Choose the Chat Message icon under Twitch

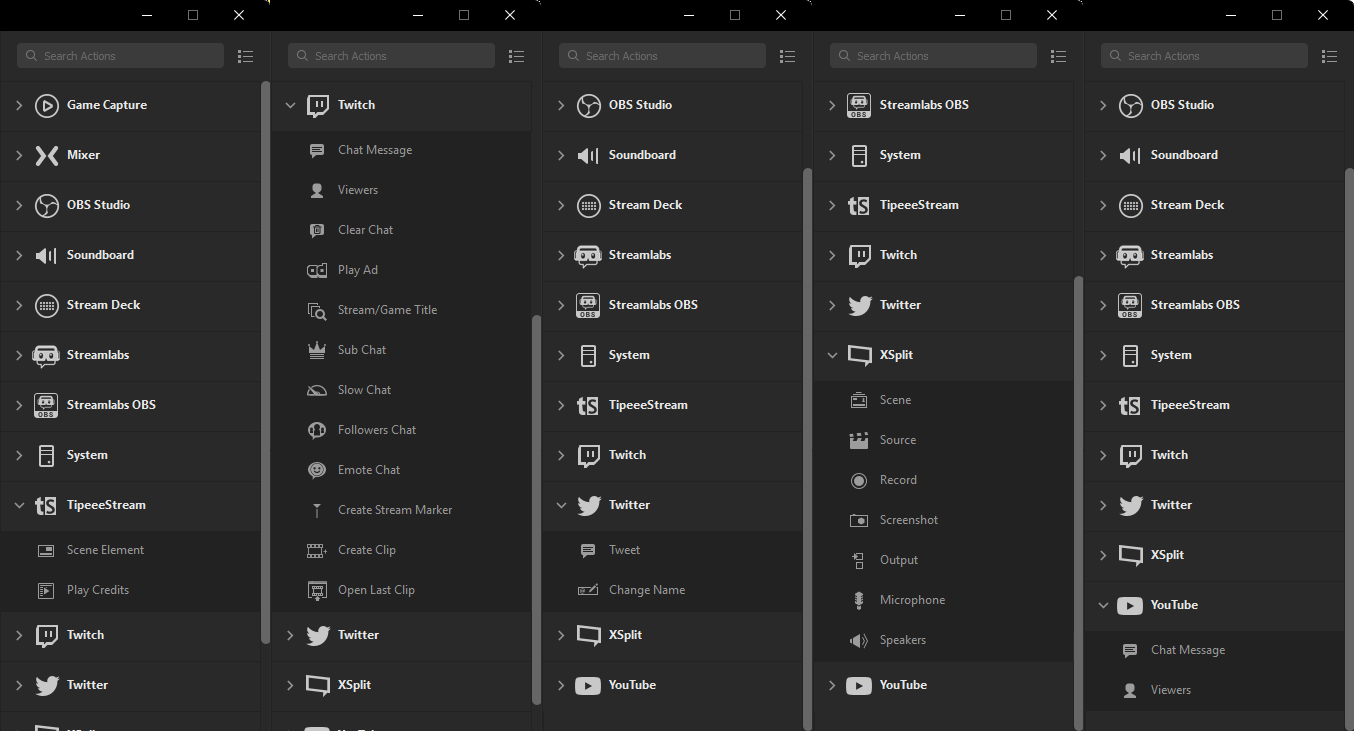317,150
